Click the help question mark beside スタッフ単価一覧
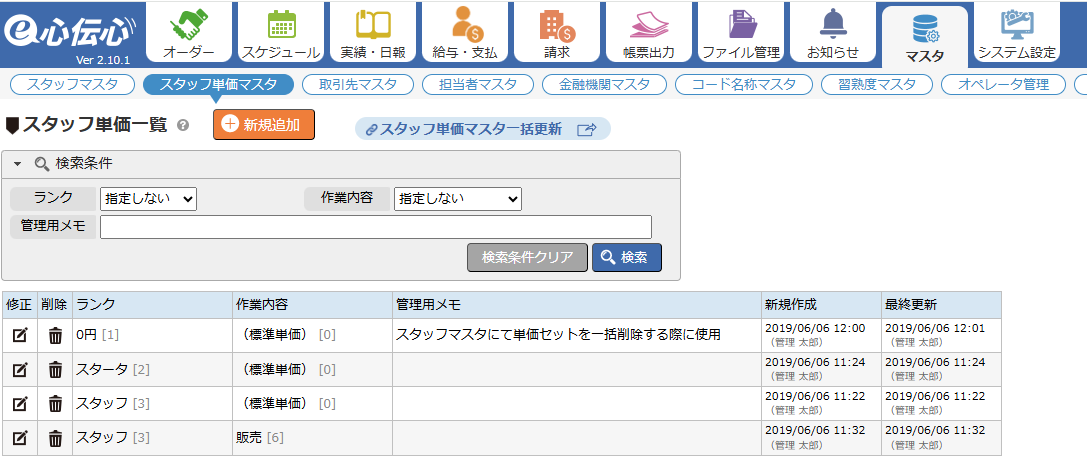Viewport: 1087px width, 460px height. pyautogui.click(x=183, y=126)
